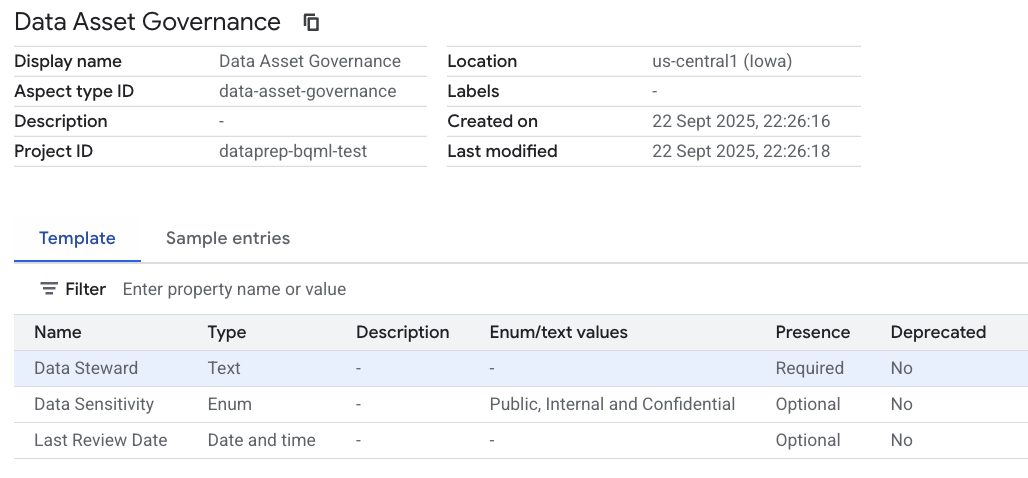Viewport: 1028px width, 478px height.
Task: Click the Description column header
Action: (402, 332)
